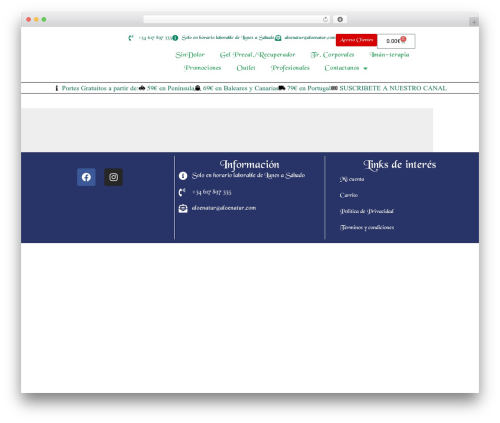Image resolution: width=500 pixels, height=423 pixels.
Task: Open Carrito footer link
Action: tap(349, 195)
